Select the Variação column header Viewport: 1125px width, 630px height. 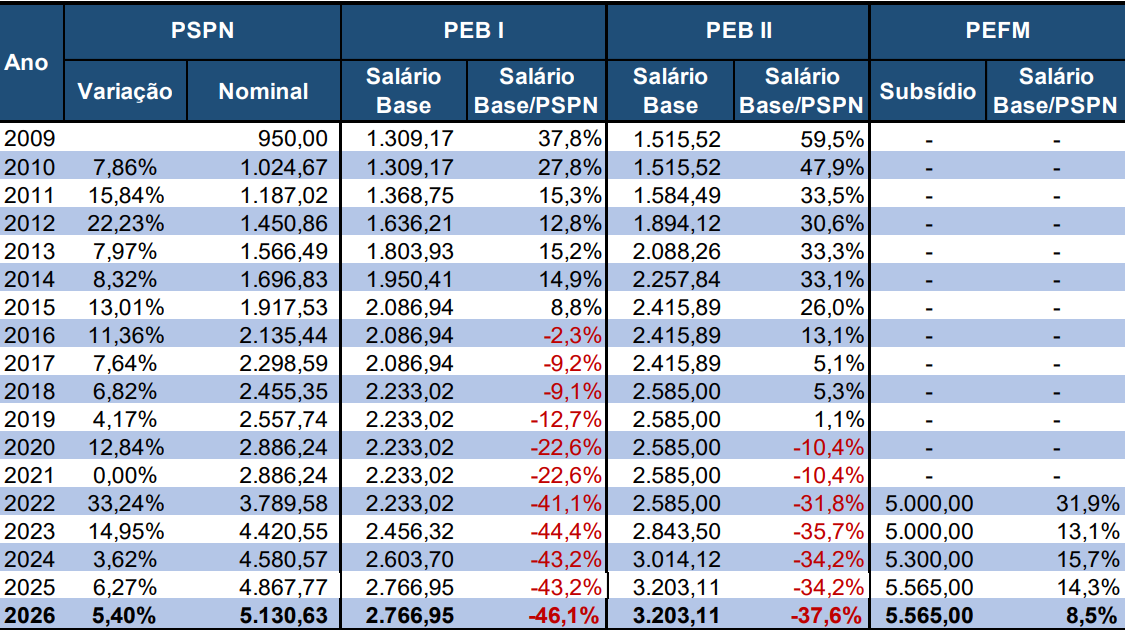point(125,91)
